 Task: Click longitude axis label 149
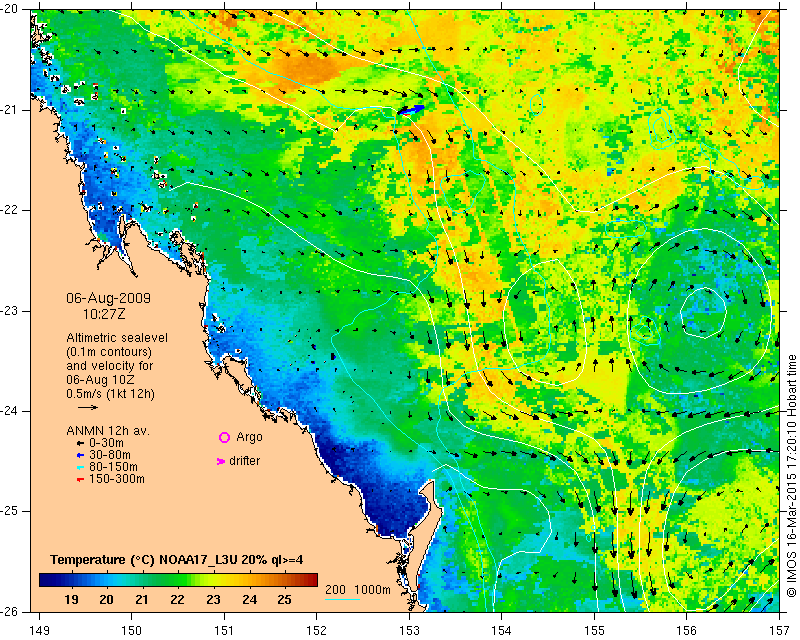[40, 631]
